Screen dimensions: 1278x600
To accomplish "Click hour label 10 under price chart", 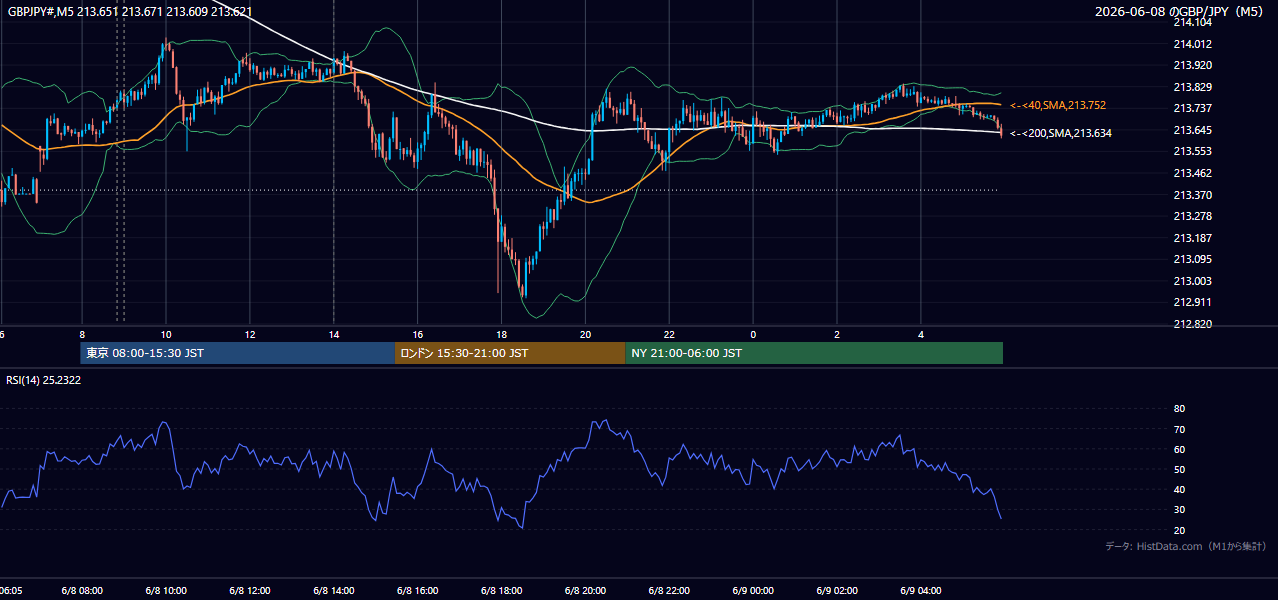I will pos(166,335).
